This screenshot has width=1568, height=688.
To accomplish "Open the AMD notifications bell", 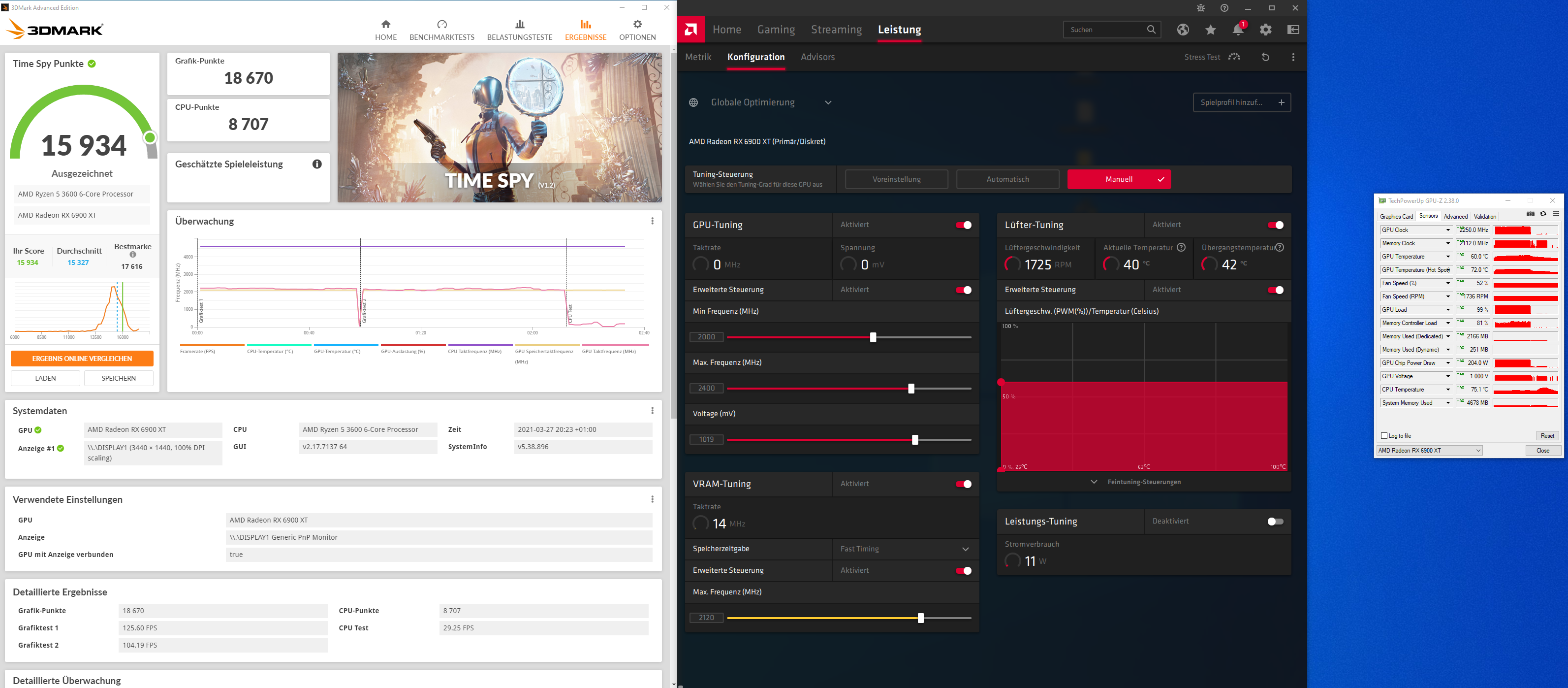I will (x=1237, y=30).
